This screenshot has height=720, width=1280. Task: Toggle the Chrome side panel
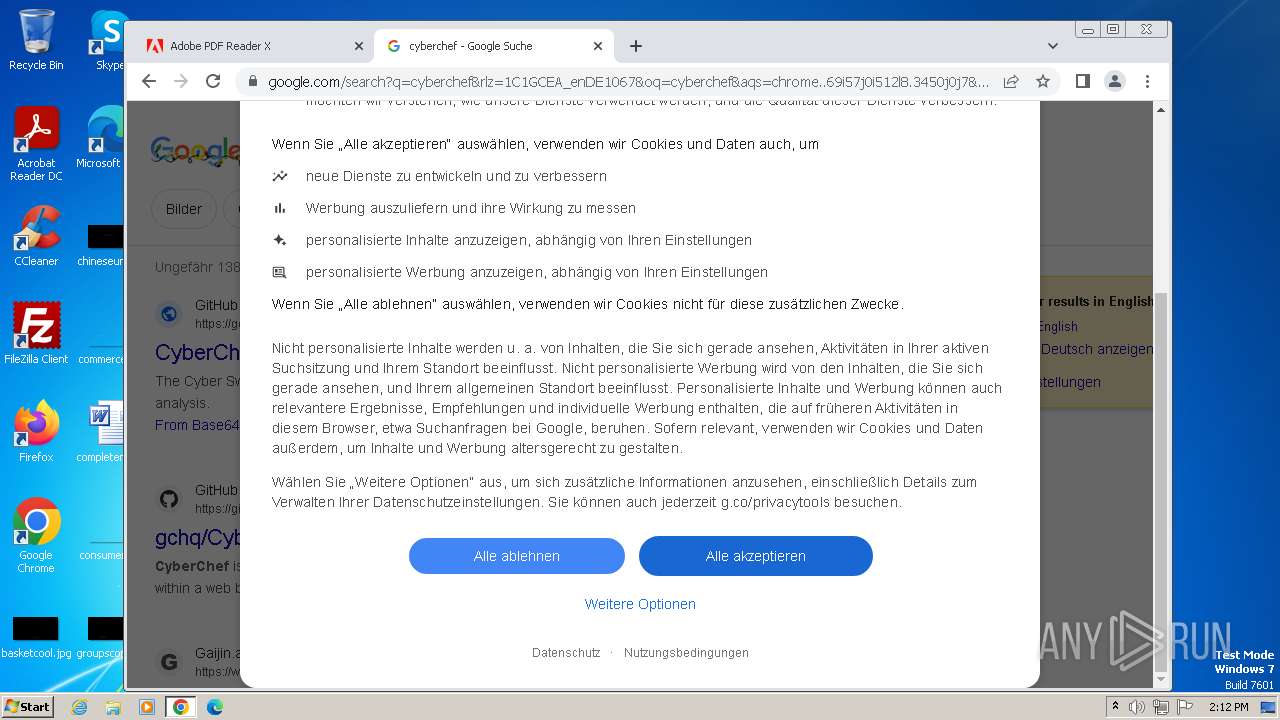coord(1082,81)
